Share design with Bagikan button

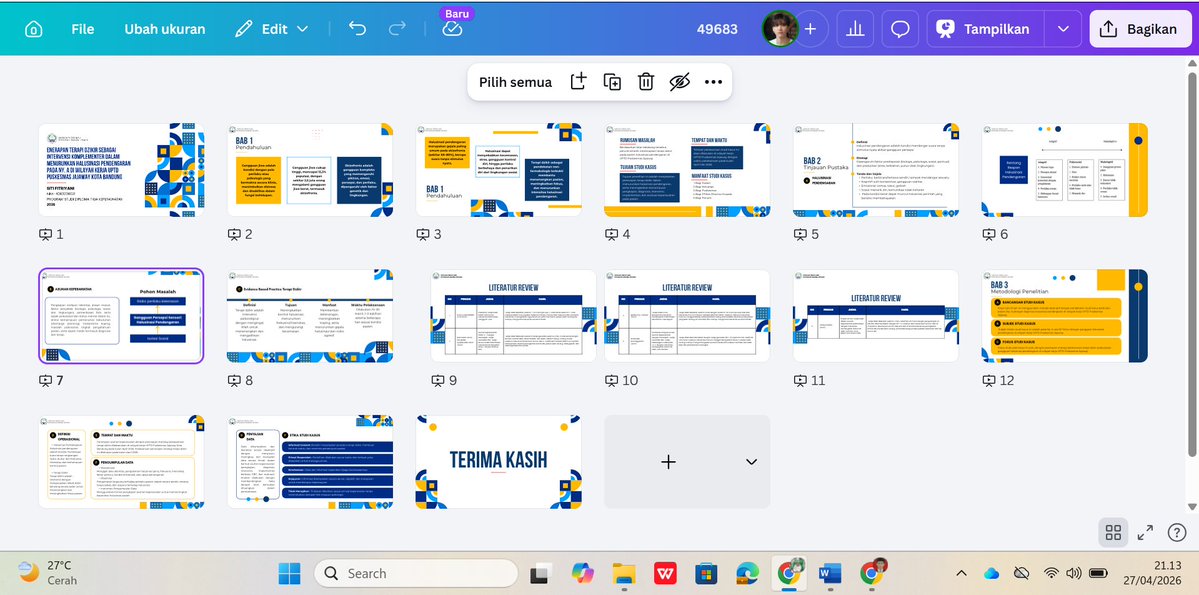click(x=1142, y=29)
